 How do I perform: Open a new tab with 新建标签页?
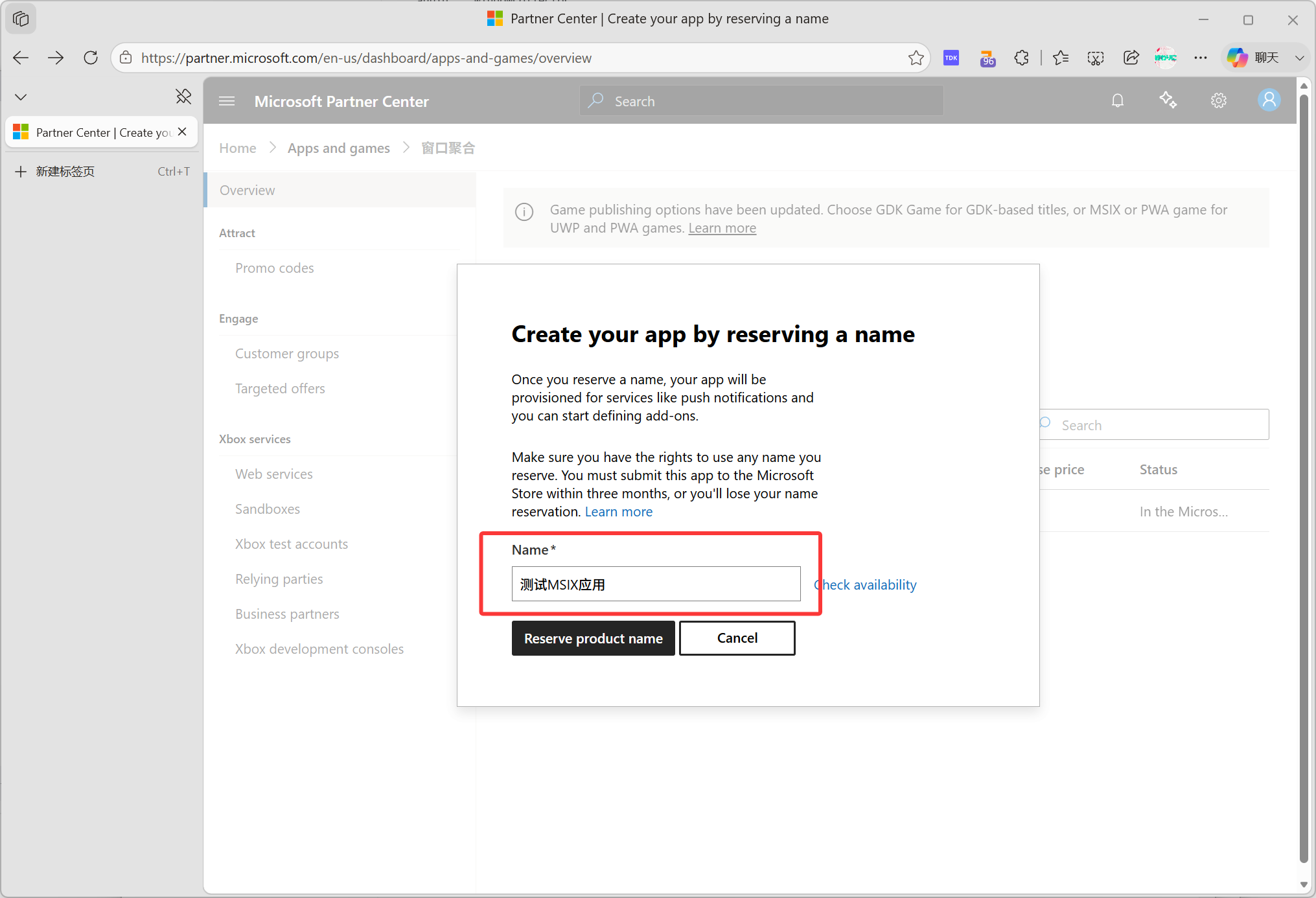(101, 172)
